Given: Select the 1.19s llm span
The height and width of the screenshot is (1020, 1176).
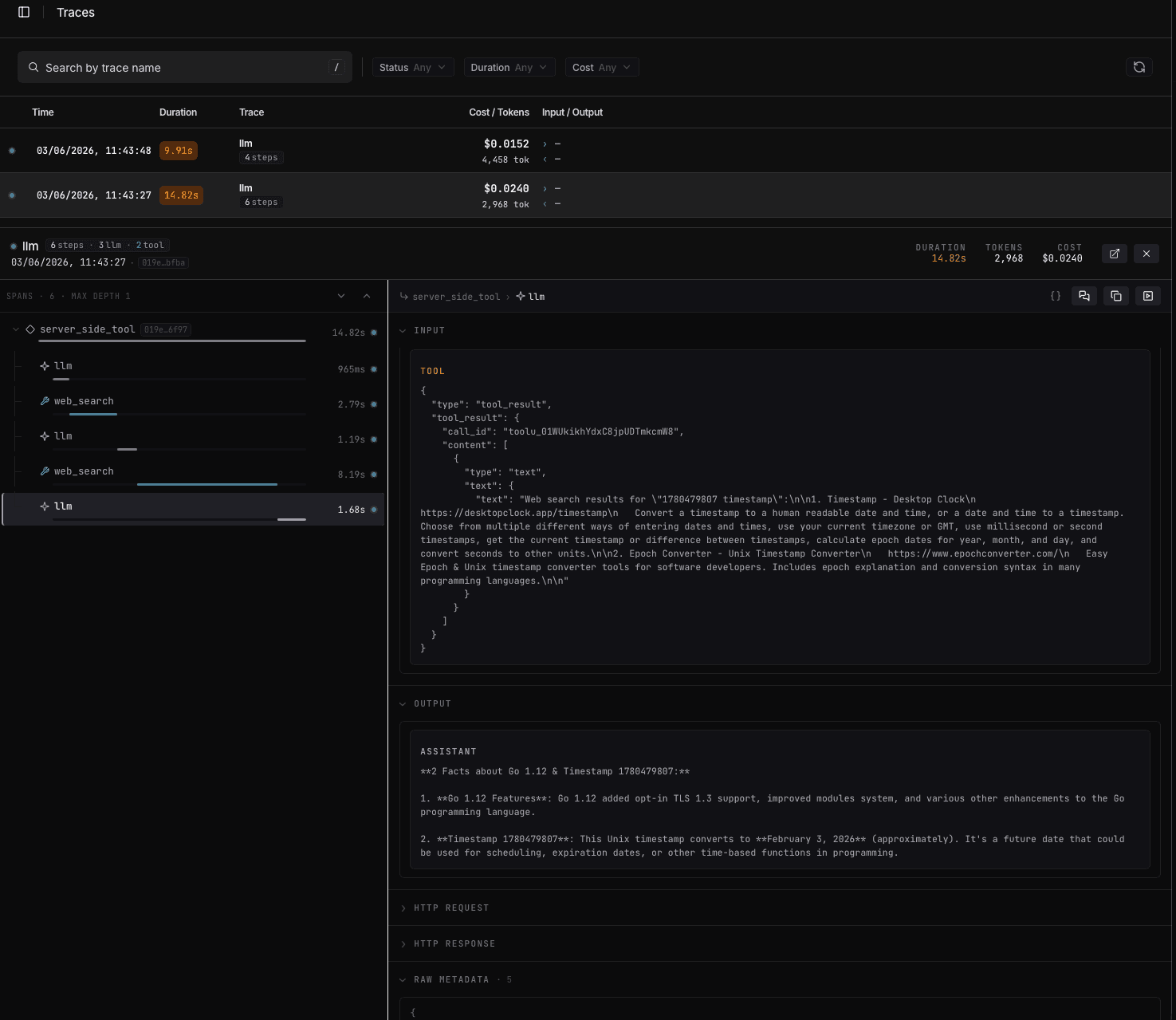Looking at the screenshot, I should pyautogui.click(x=193, y=439).
